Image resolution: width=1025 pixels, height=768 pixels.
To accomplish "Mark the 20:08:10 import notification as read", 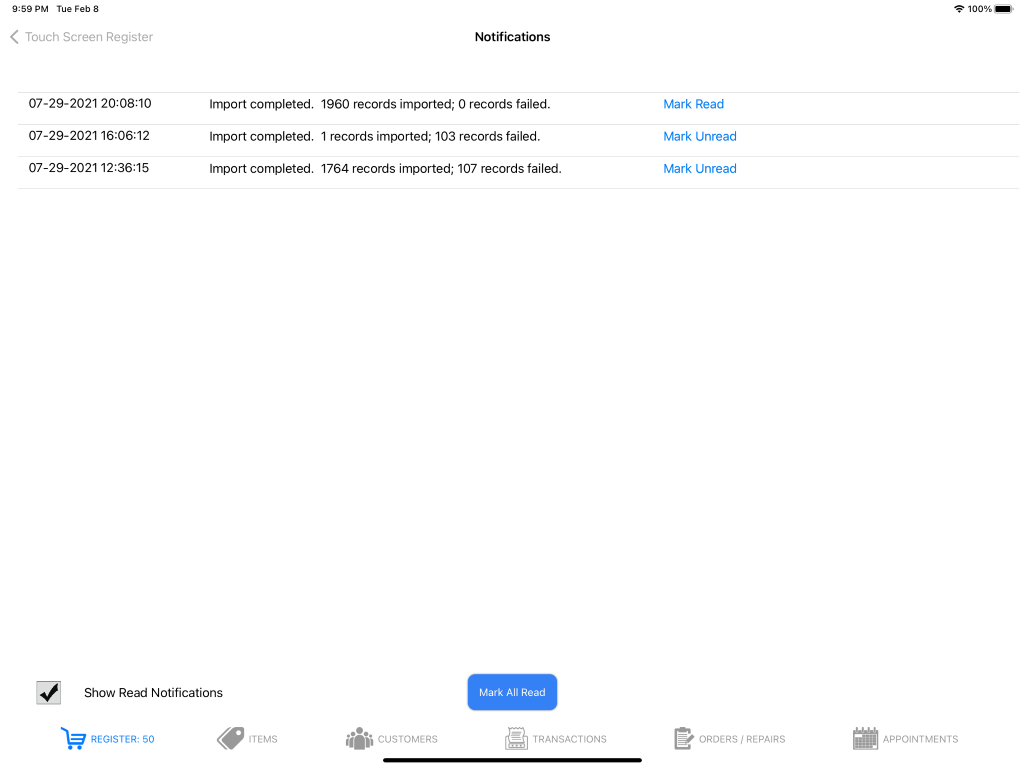I will (x=693, y=104).
